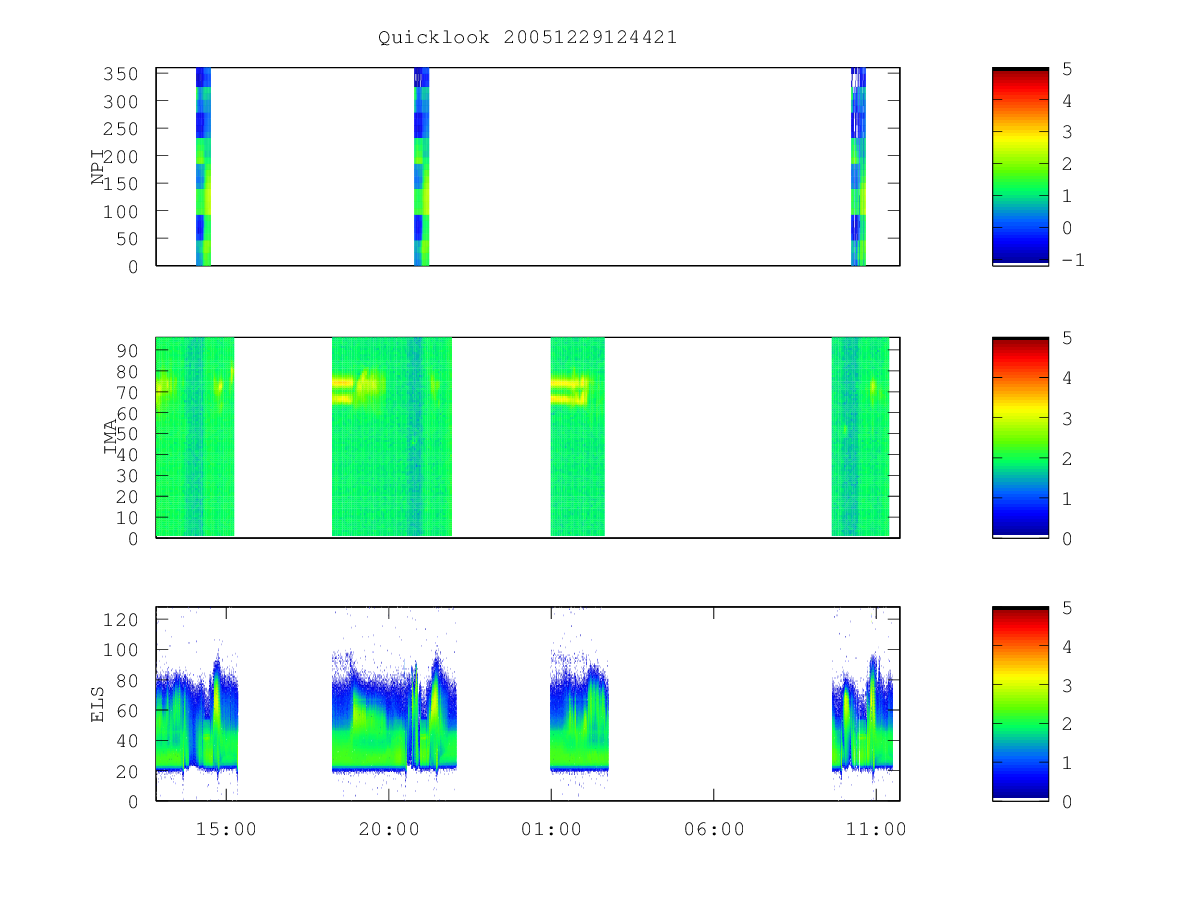Click the 250 tick label on NPI axis
This screenshot has width=1200, height=900.
point(121,129)
